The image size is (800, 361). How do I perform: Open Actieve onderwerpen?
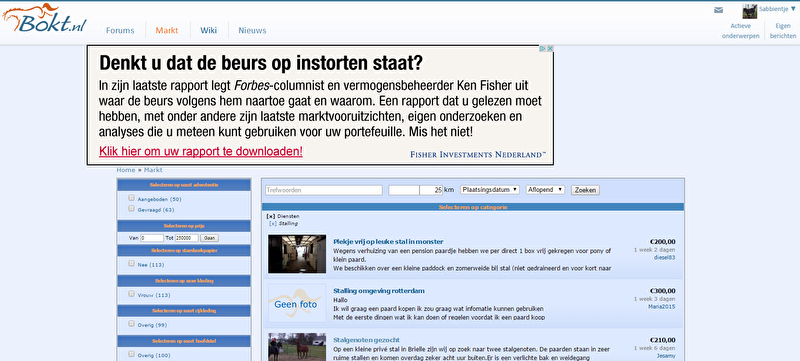tap(740, 31)
